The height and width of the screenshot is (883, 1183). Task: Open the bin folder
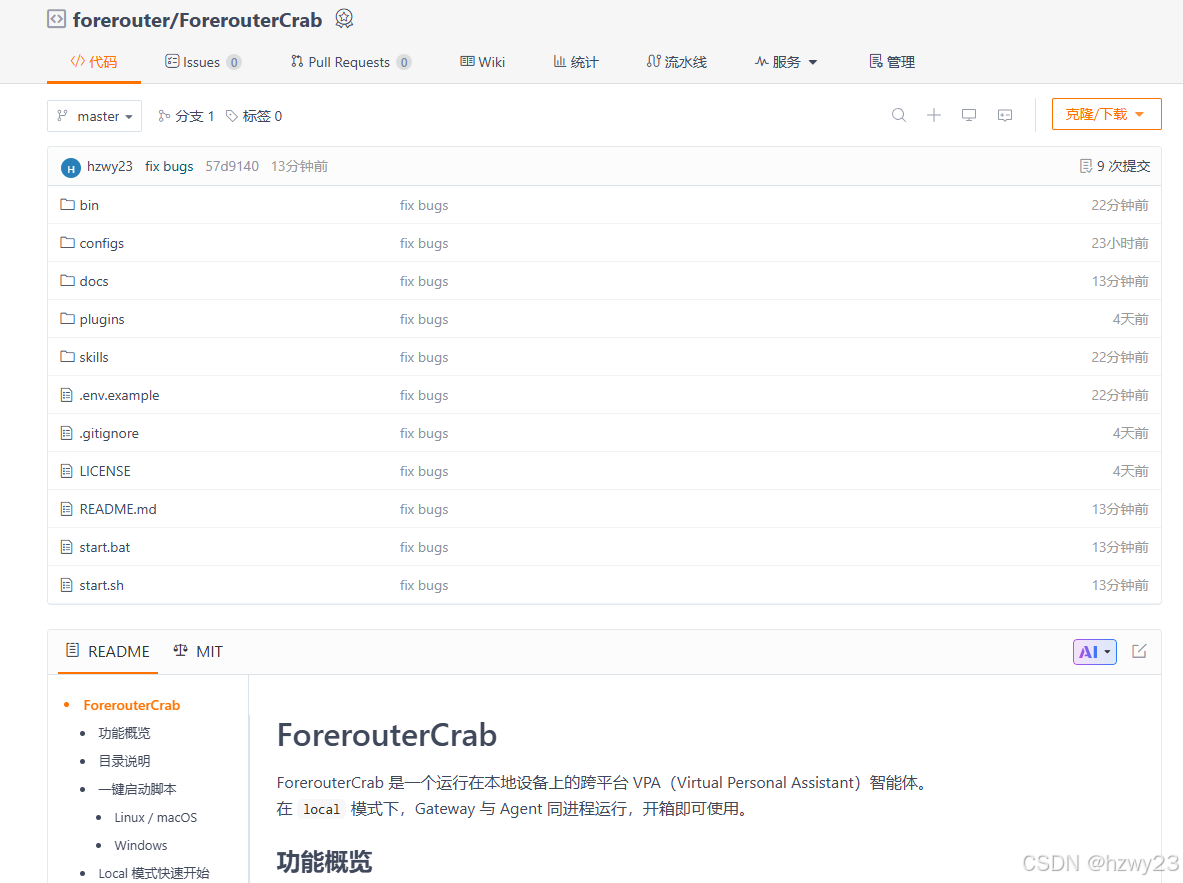[x=89, y=205]
